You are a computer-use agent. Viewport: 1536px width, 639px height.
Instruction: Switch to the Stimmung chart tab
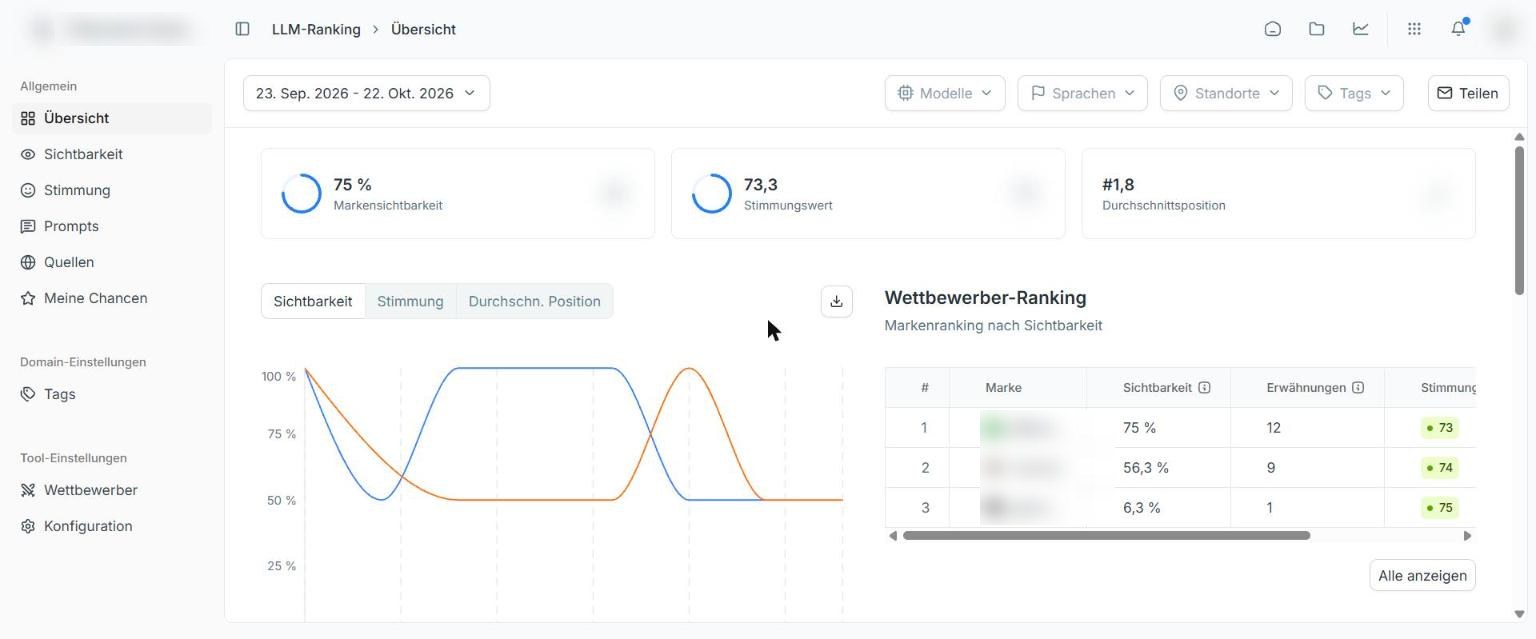[410, 301]
